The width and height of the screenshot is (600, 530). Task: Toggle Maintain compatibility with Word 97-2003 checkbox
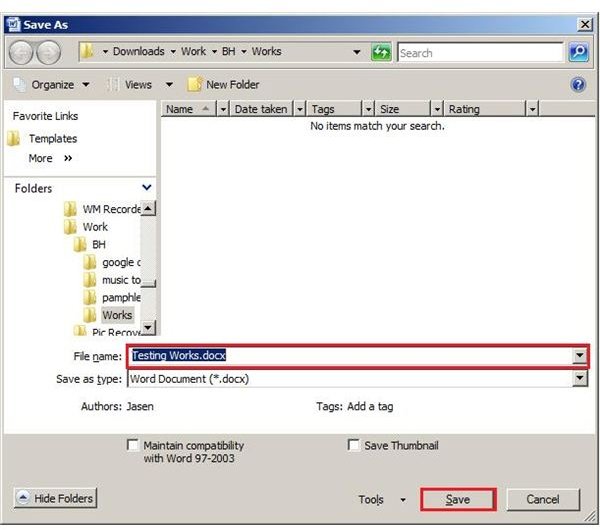(132, 445)
